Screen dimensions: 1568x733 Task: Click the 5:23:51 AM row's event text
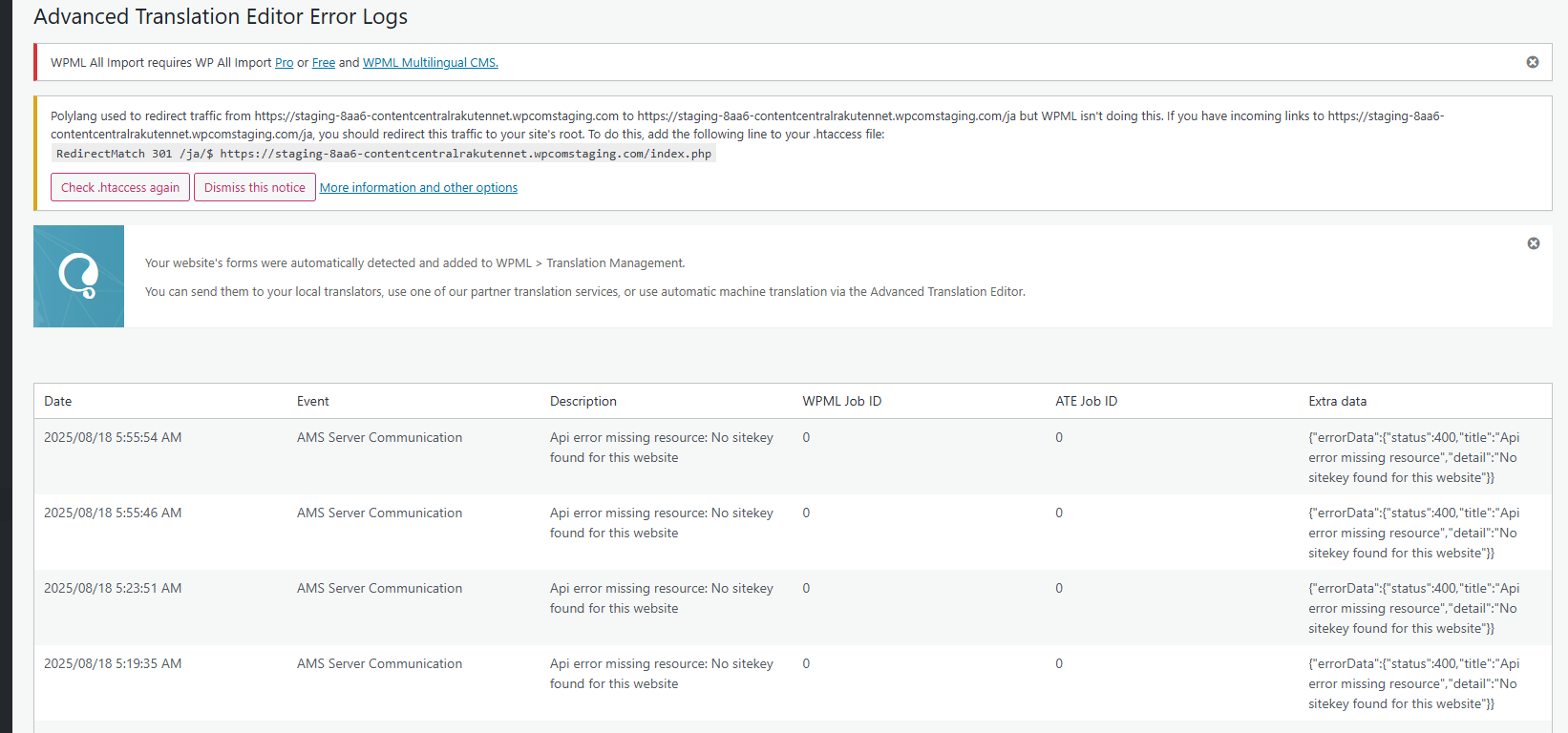point(379,589)
